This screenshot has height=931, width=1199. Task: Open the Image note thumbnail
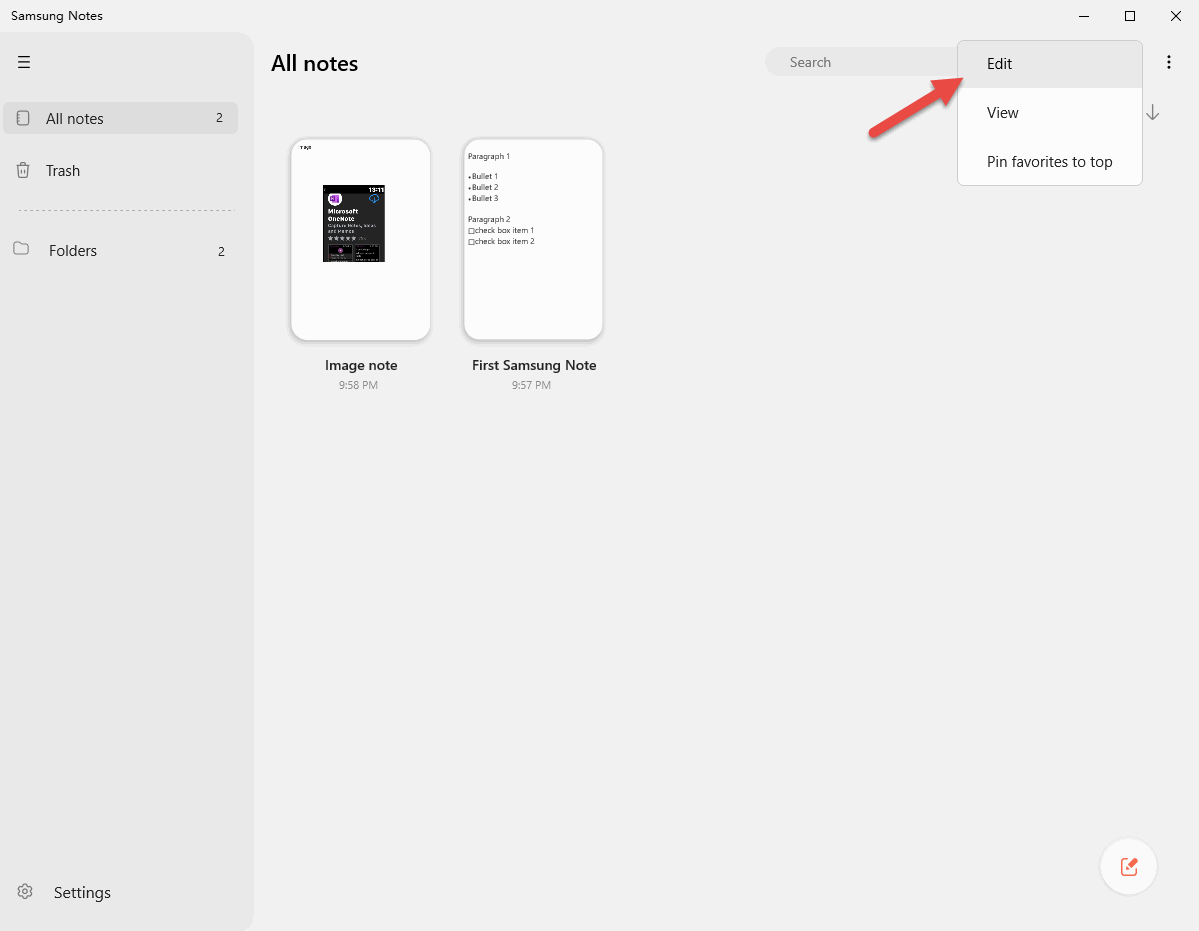(360, 239)
